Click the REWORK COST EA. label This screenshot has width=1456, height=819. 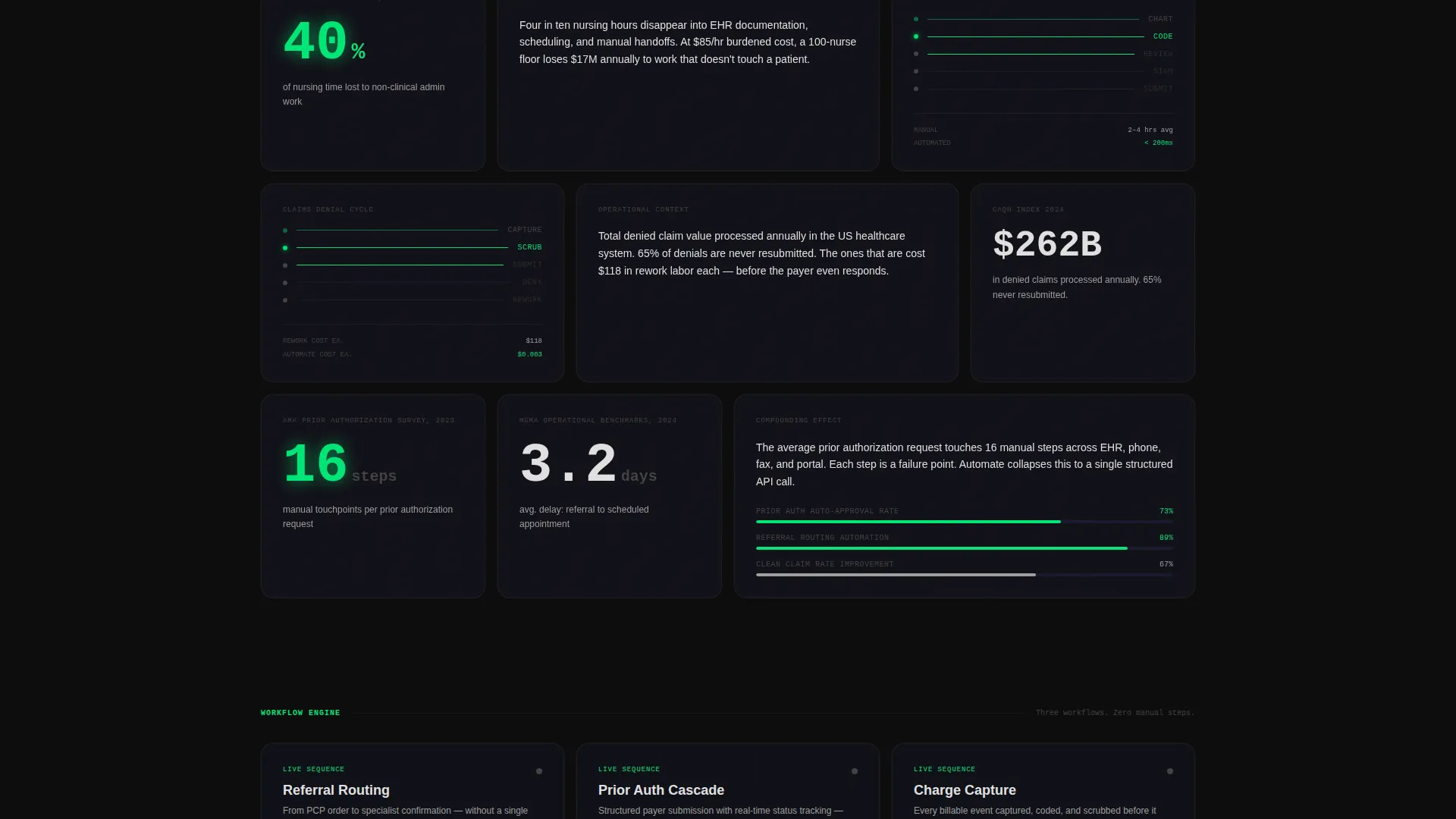(313, 341)
